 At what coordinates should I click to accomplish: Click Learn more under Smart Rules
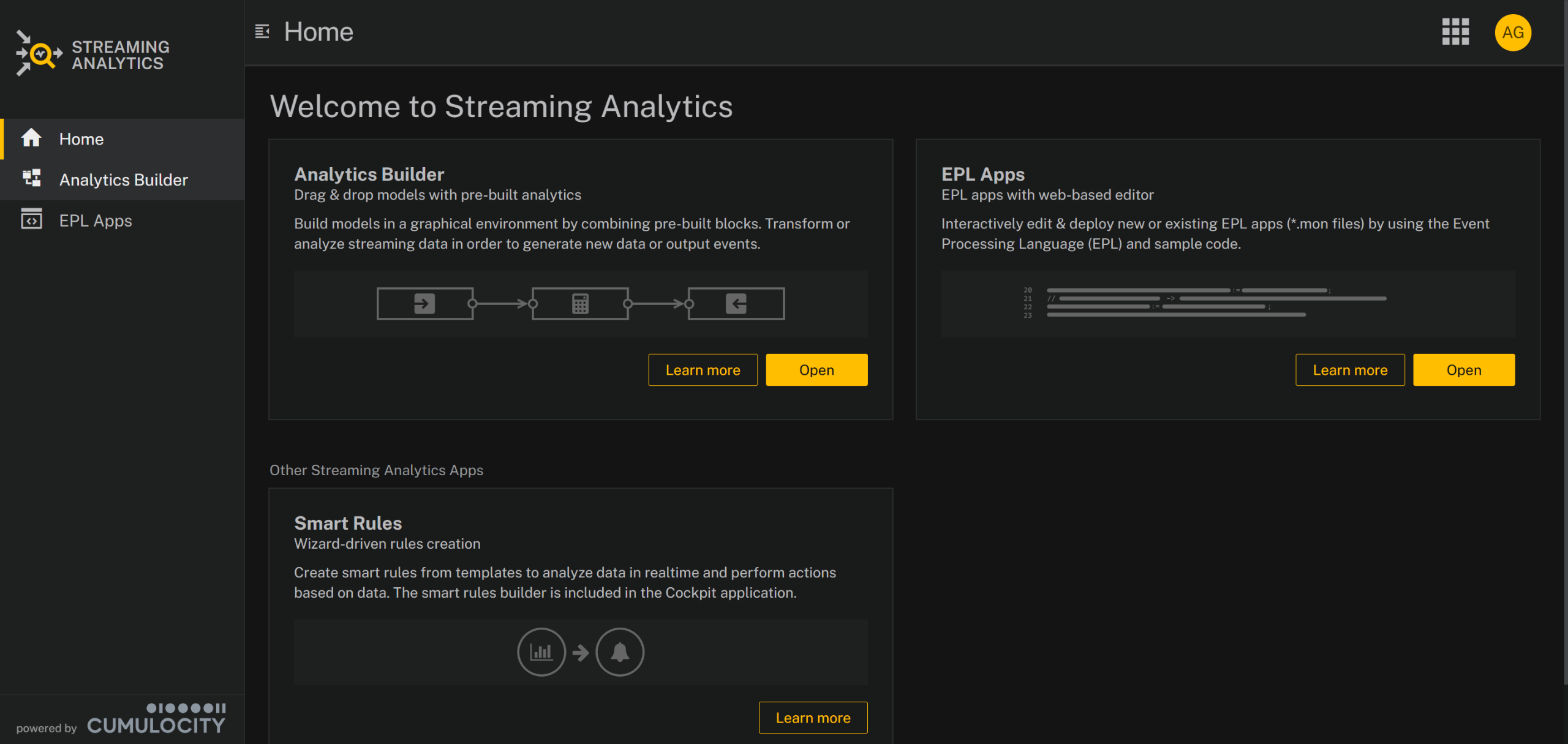point(813,718)
